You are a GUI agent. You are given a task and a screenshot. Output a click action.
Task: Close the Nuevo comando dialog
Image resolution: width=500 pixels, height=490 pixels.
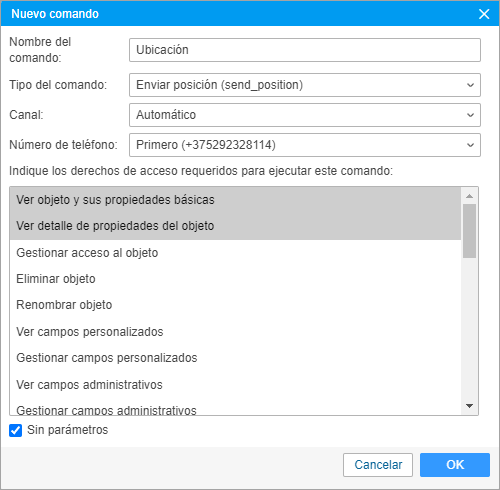coord(484,14)
